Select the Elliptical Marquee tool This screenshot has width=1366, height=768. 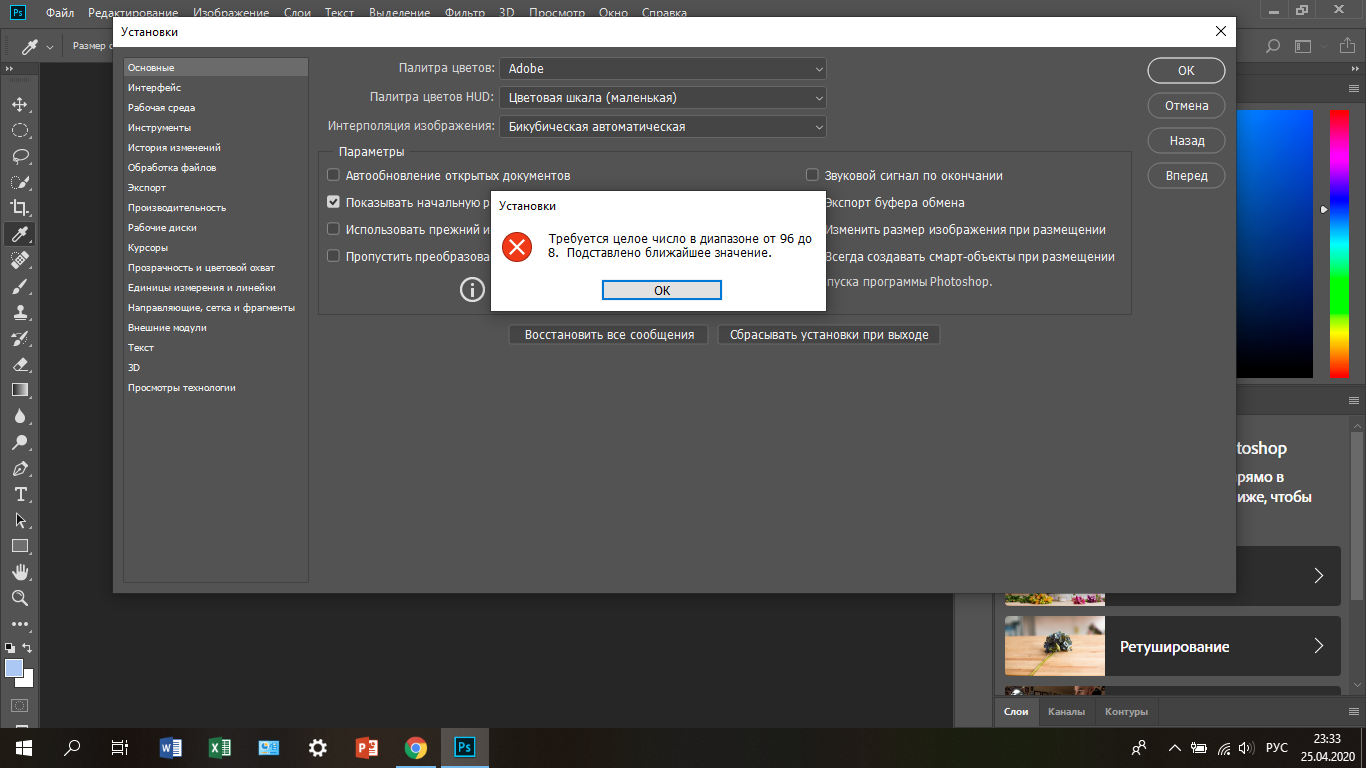coord(20,130)
